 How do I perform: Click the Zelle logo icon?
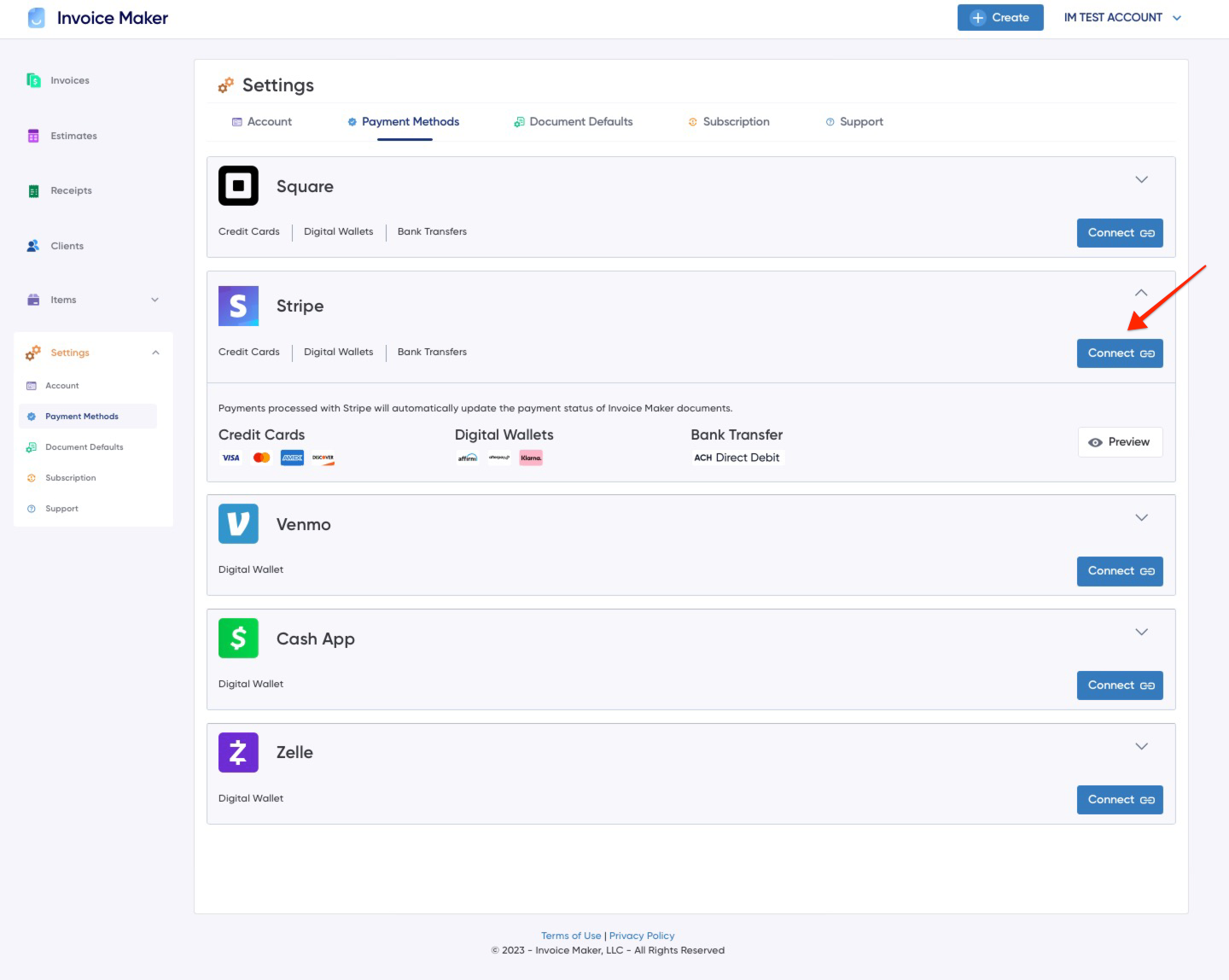[238, 752]
